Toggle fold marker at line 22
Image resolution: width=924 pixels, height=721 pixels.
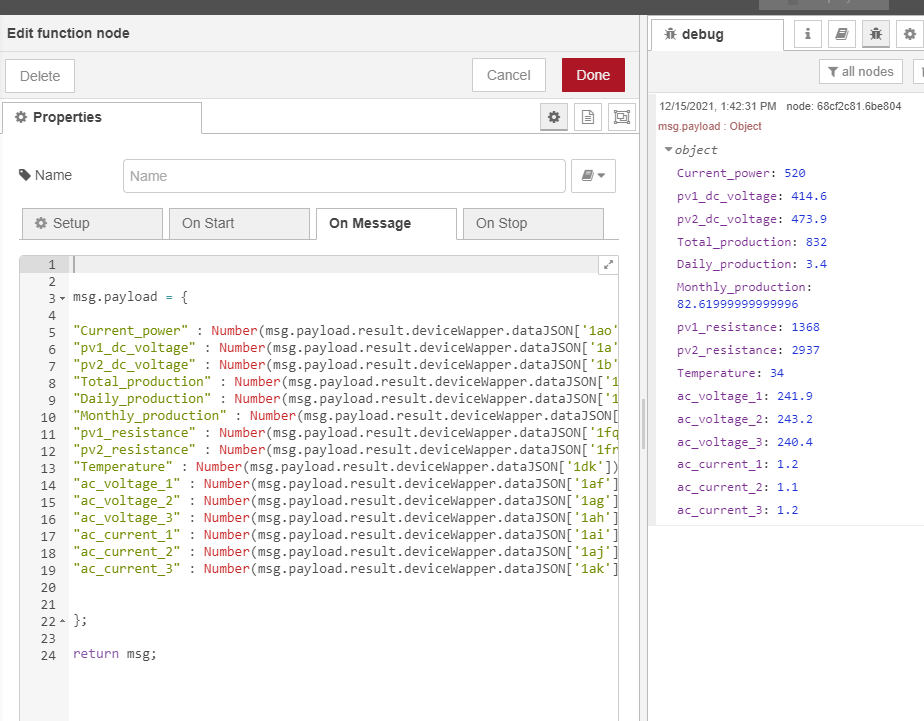[x=62, y=621]
